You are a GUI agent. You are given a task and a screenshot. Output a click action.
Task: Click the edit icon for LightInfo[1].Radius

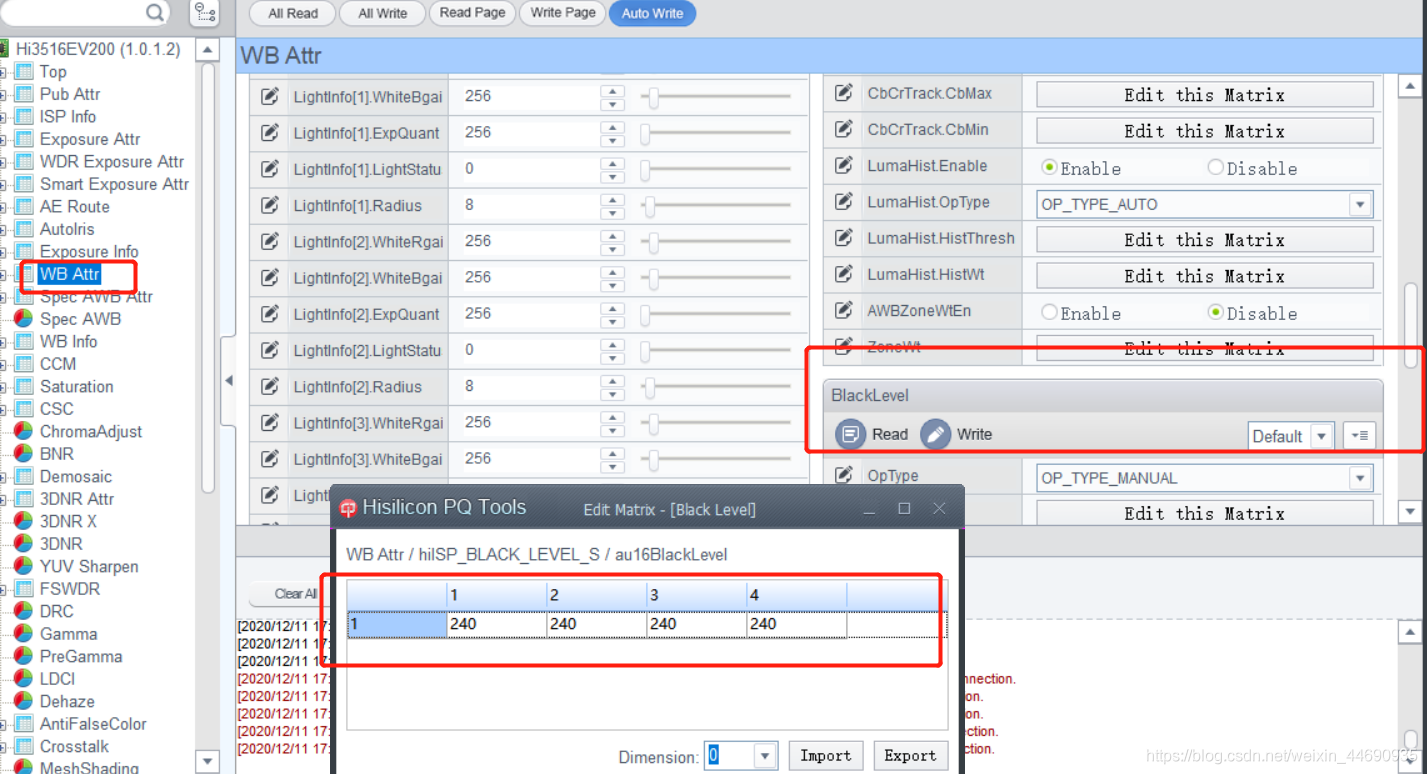click(x=269, y=206)
